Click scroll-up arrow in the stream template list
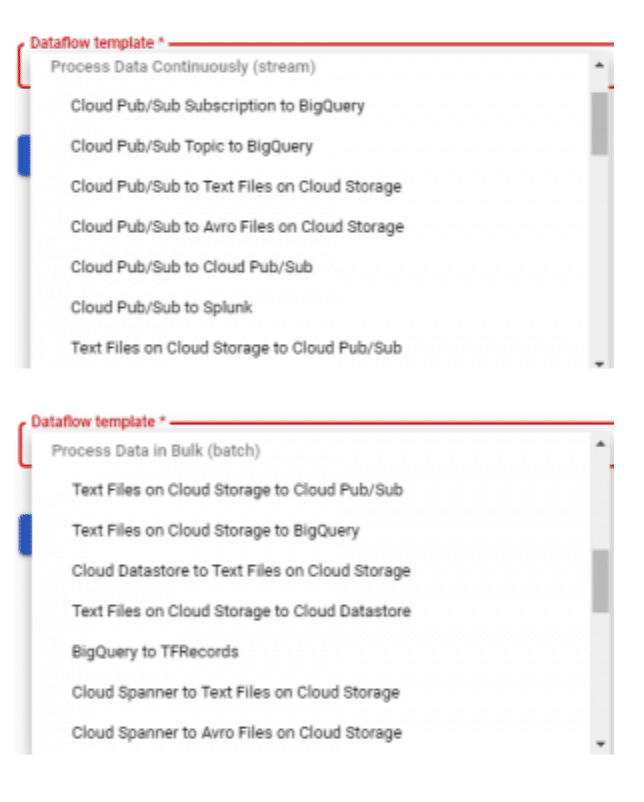Viewport: 644px width, 802px height. click(x=600, y=65)
